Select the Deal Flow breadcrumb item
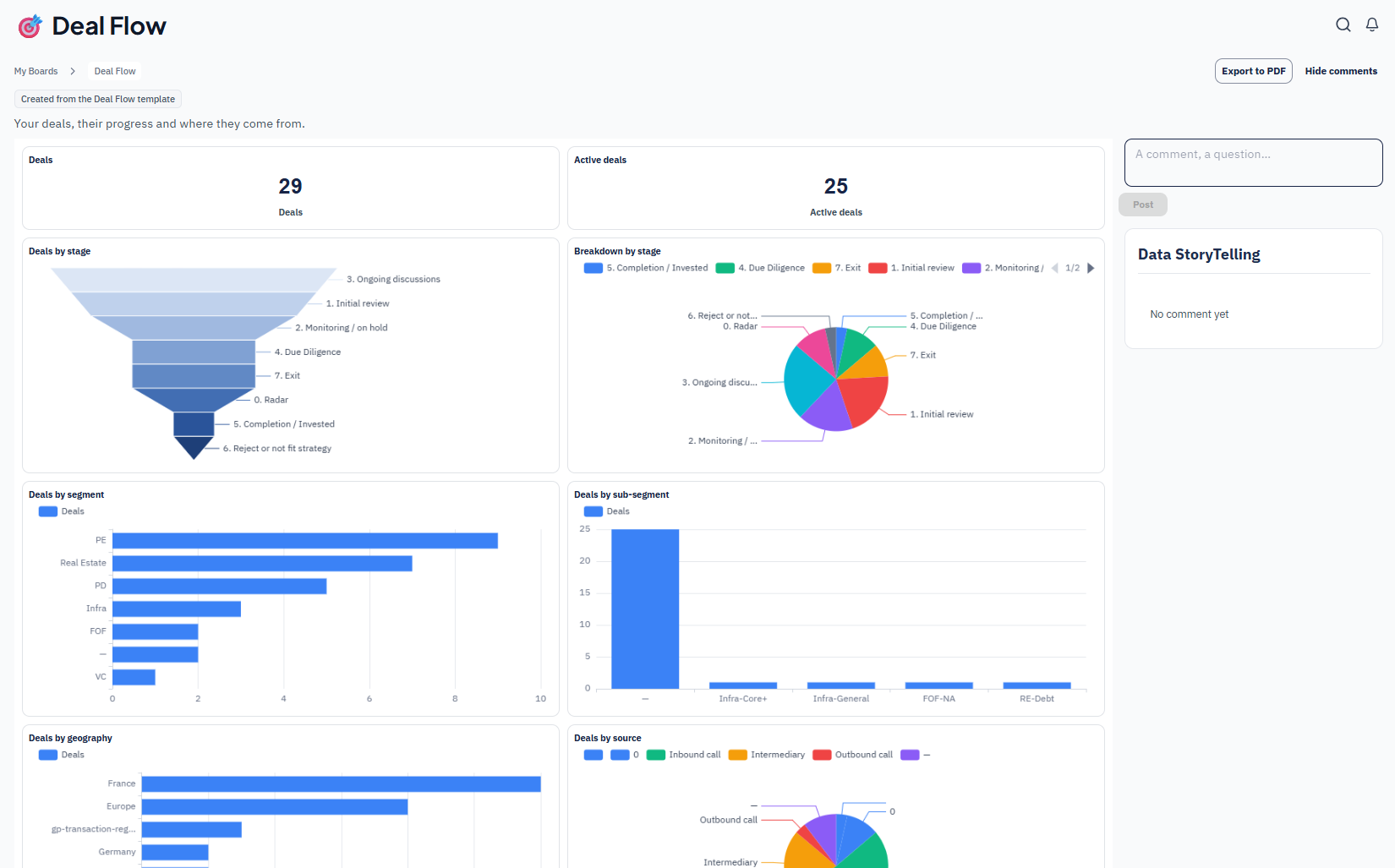 [115, 71]
